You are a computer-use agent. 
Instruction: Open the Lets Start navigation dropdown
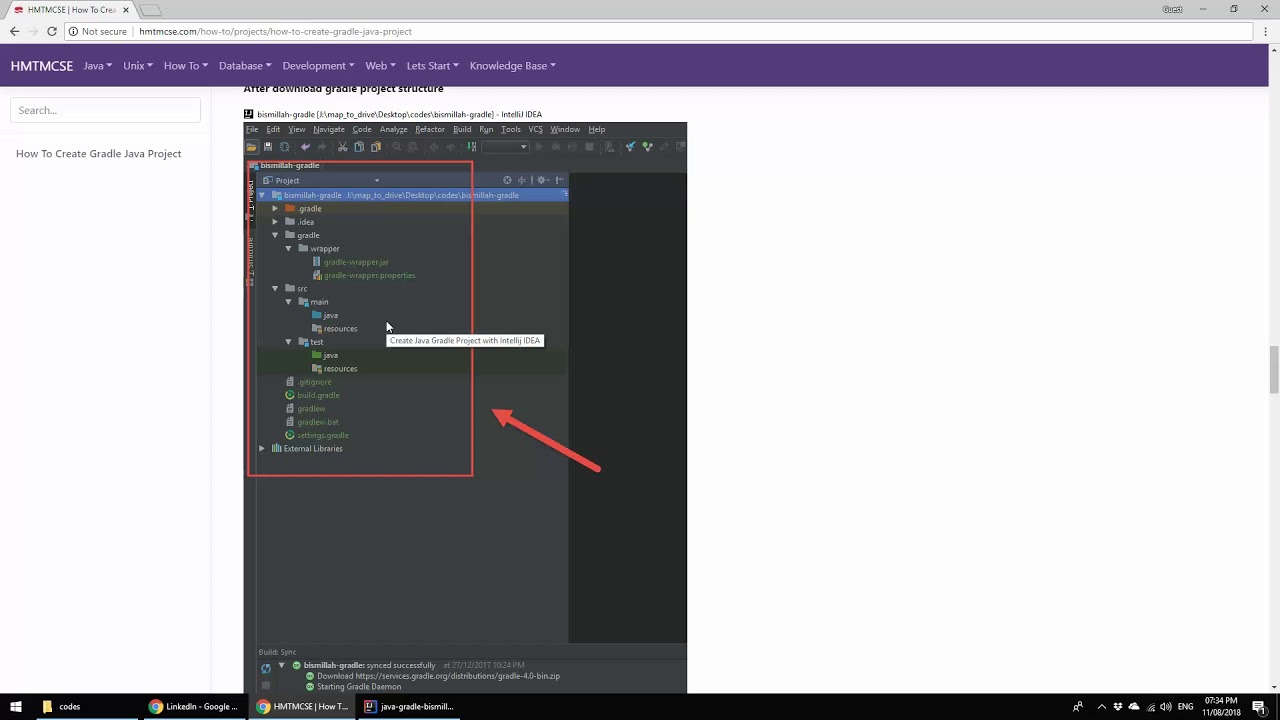(433, 66)
